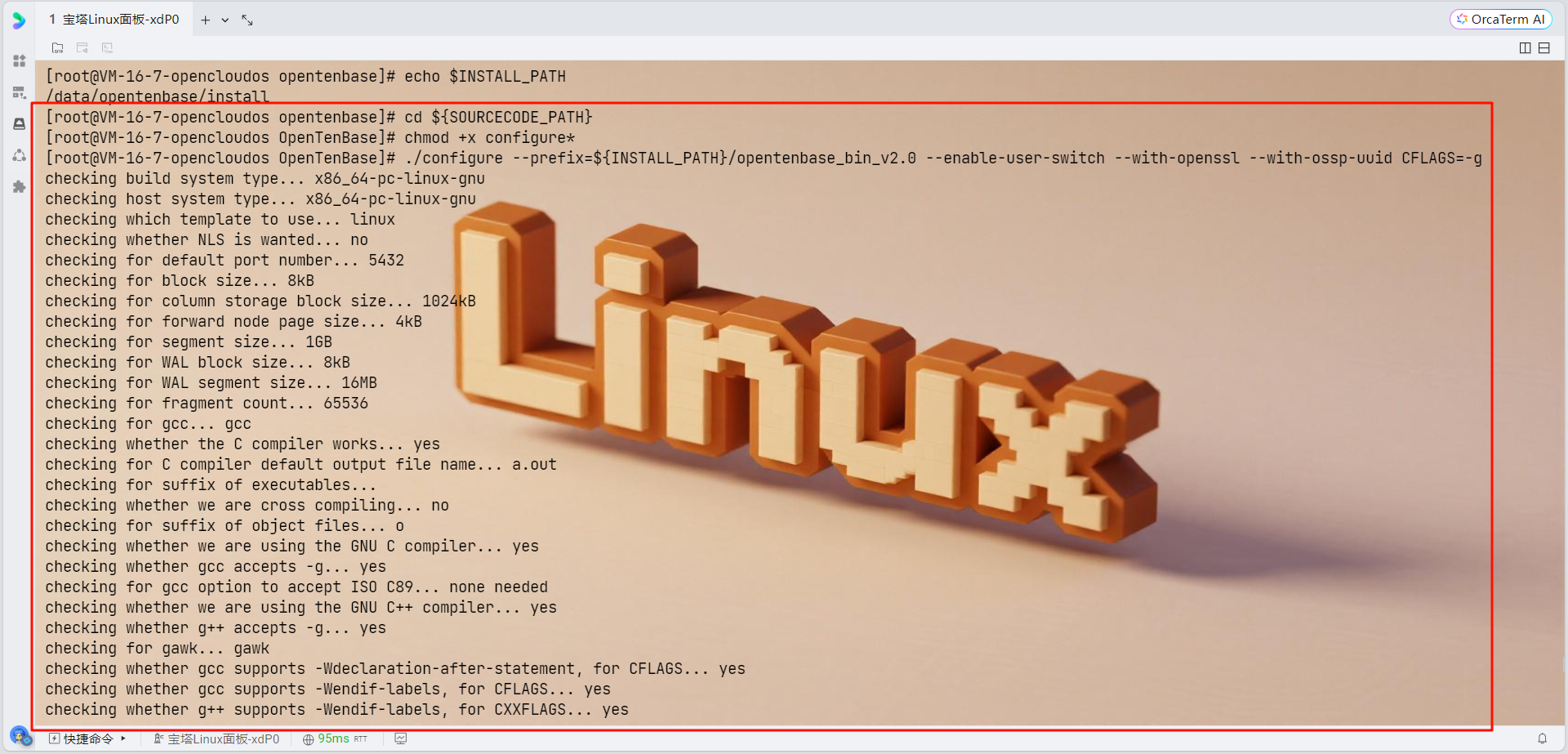Click the AI avatar in the status bar

click(x=20, y=736)
